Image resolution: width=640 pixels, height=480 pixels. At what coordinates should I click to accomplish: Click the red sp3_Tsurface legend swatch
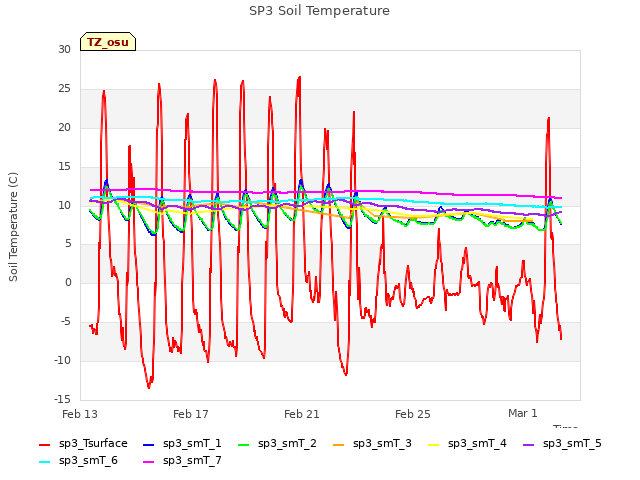[x=44, y=444]
